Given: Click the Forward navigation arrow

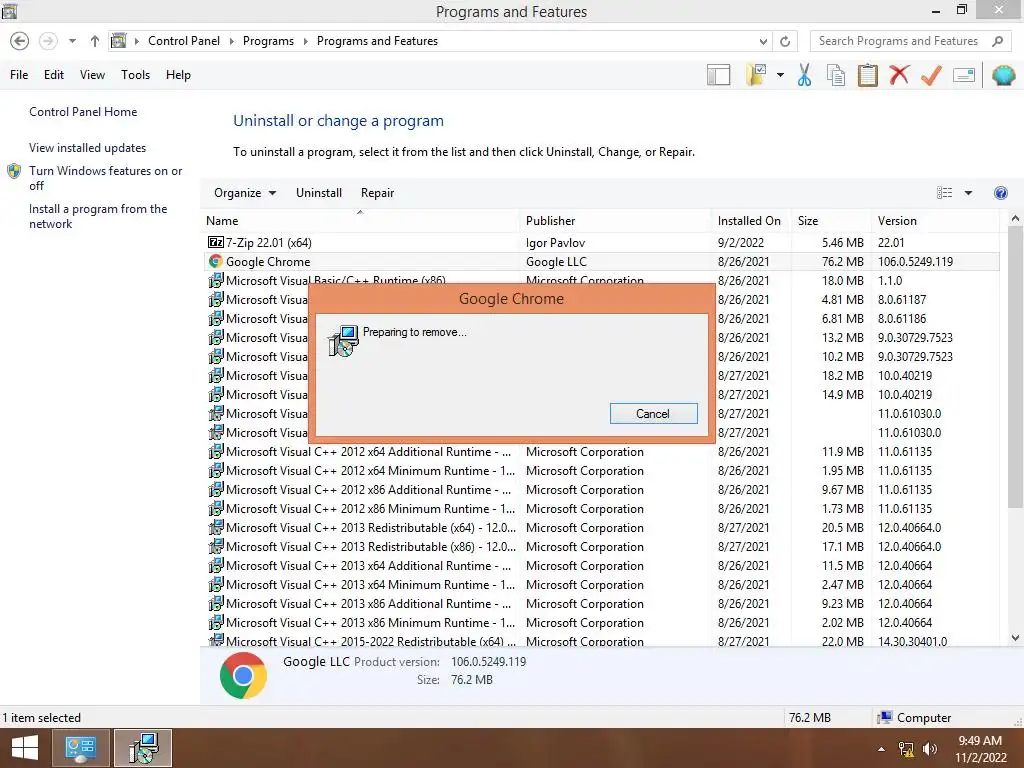Looking at the screenshot, I should tap(48, 41).
